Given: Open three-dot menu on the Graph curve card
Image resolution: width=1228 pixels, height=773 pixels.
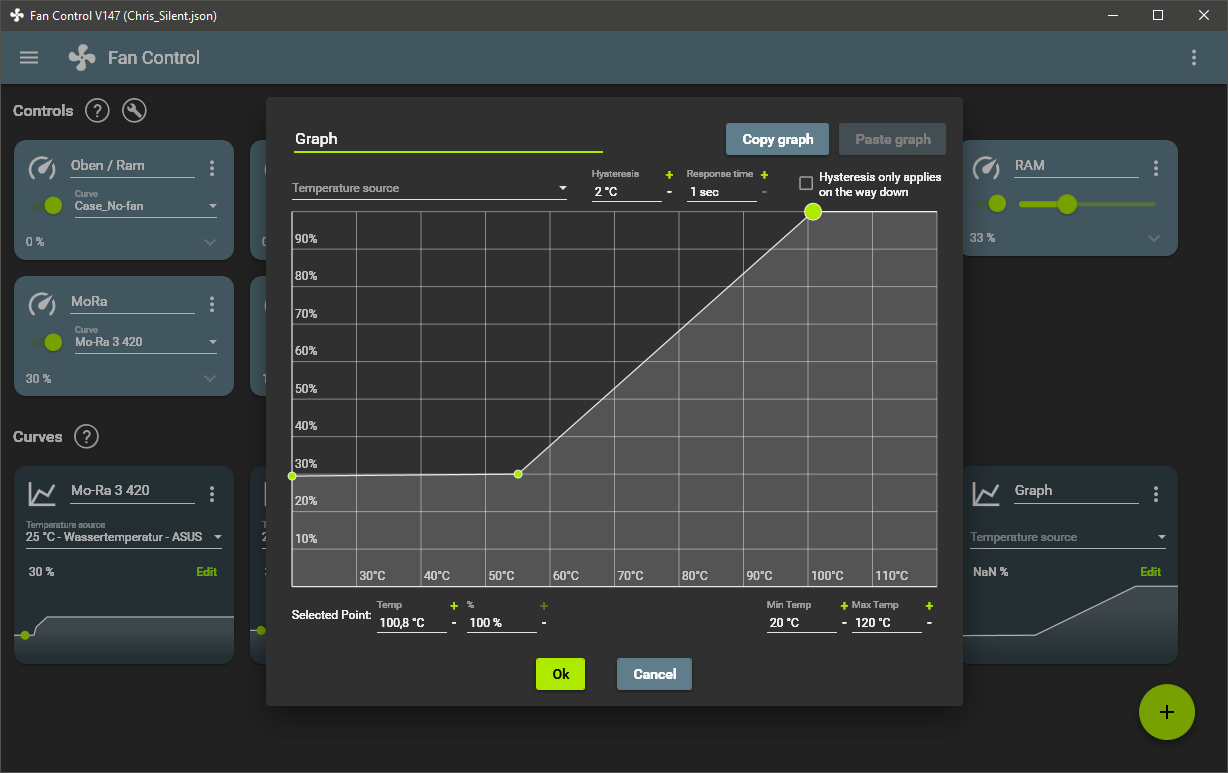Looking at the screenshot, I should coord(1156,494).
